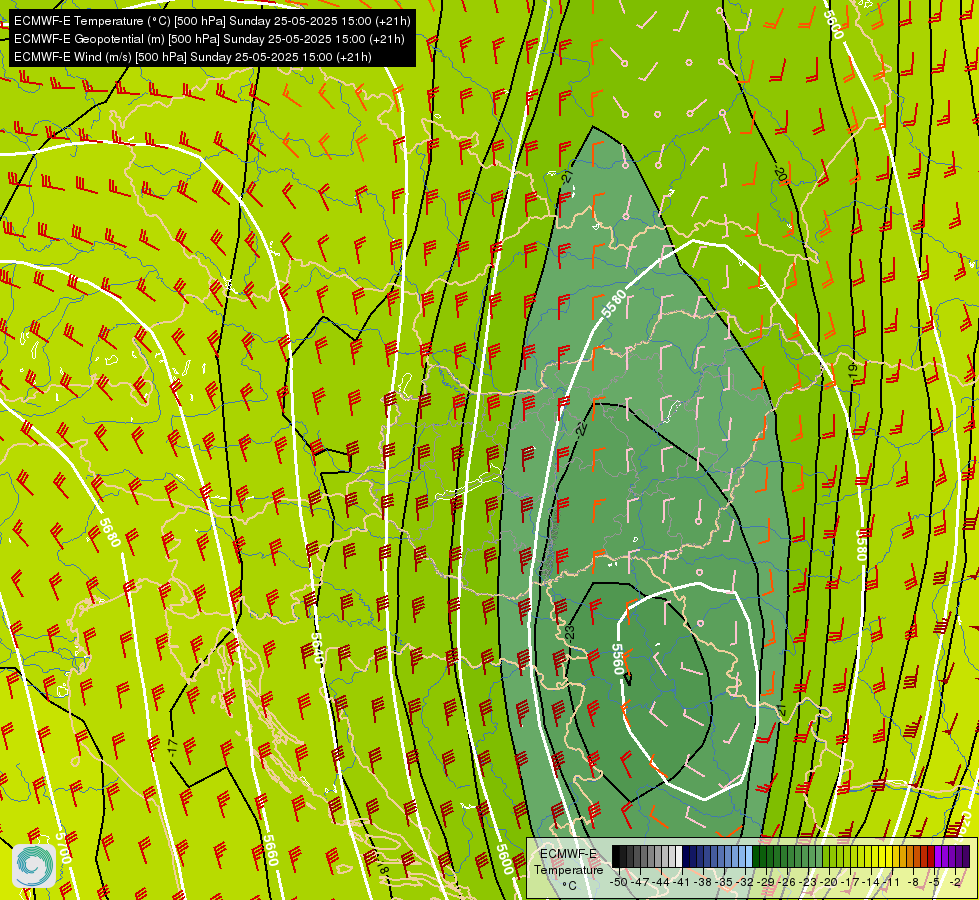Image resolution: width=979 pixels, height=900 pixels.
Task: Pick the light blue swatch just before -32
Action: [x=749, y=856]
